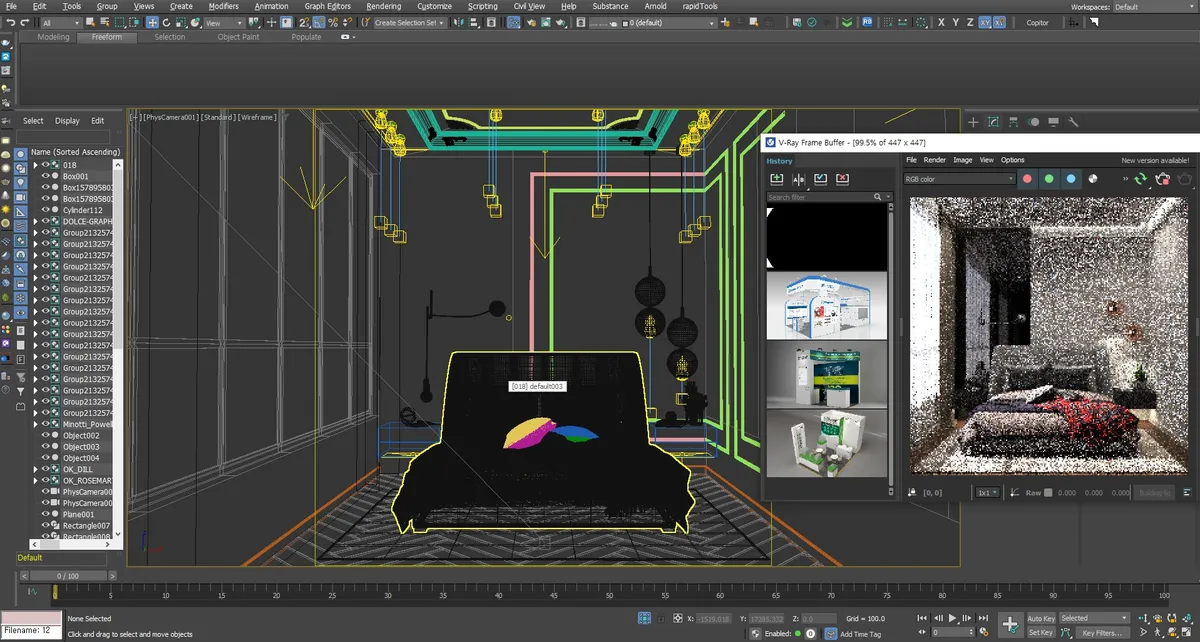Click the Set Key button
Image resolution: width=1200 pixels, height=642 pixels.
point(1041,633)
